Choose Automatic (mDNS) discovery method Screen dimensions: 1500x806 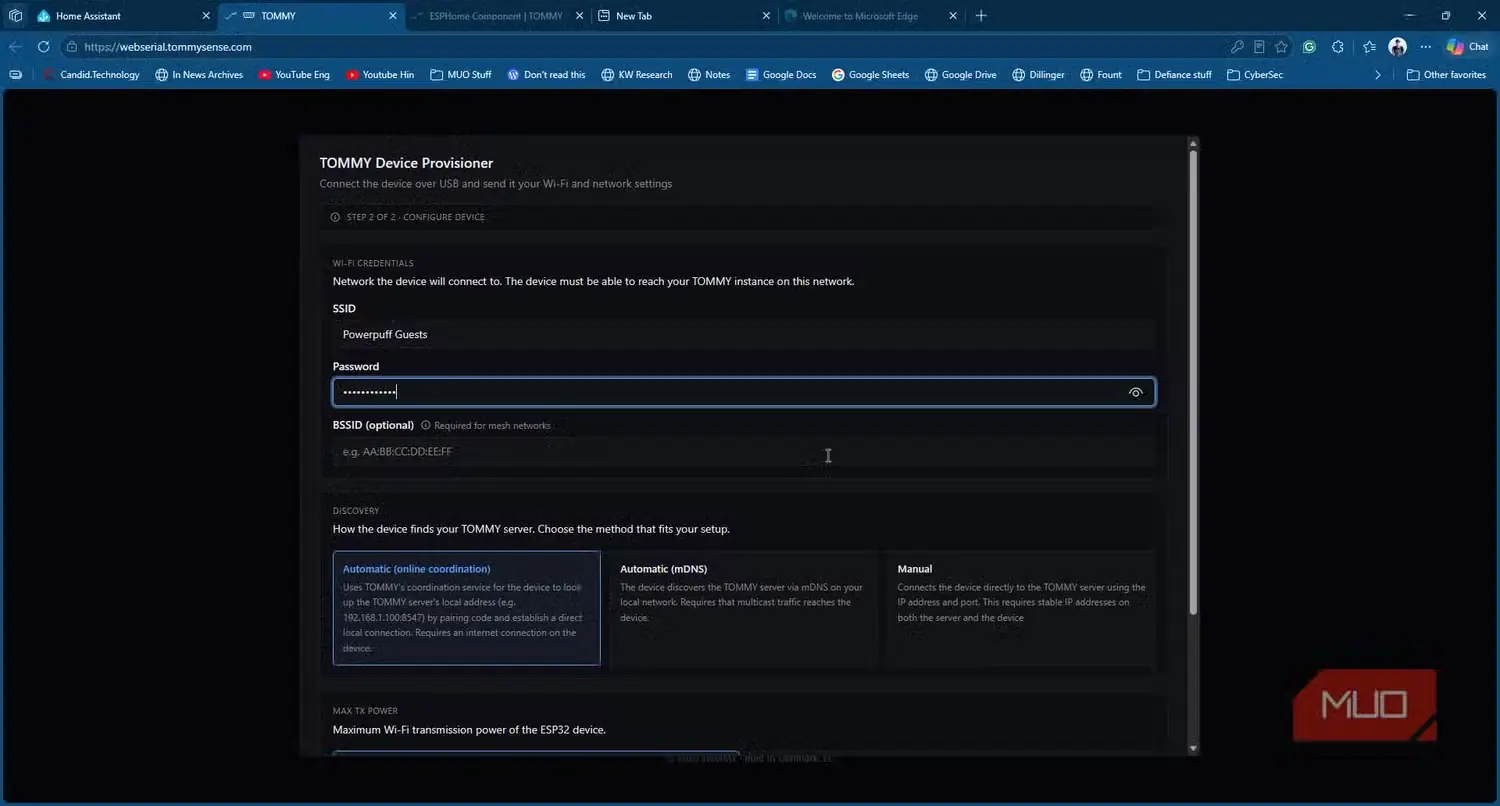(744, 608)
